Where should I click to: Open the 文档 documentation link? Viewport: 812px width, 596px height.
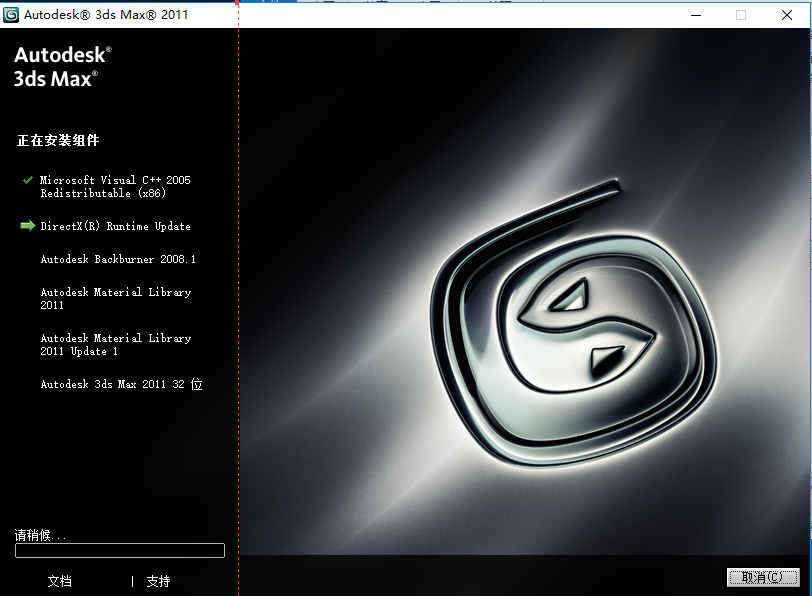pos(60,581)
